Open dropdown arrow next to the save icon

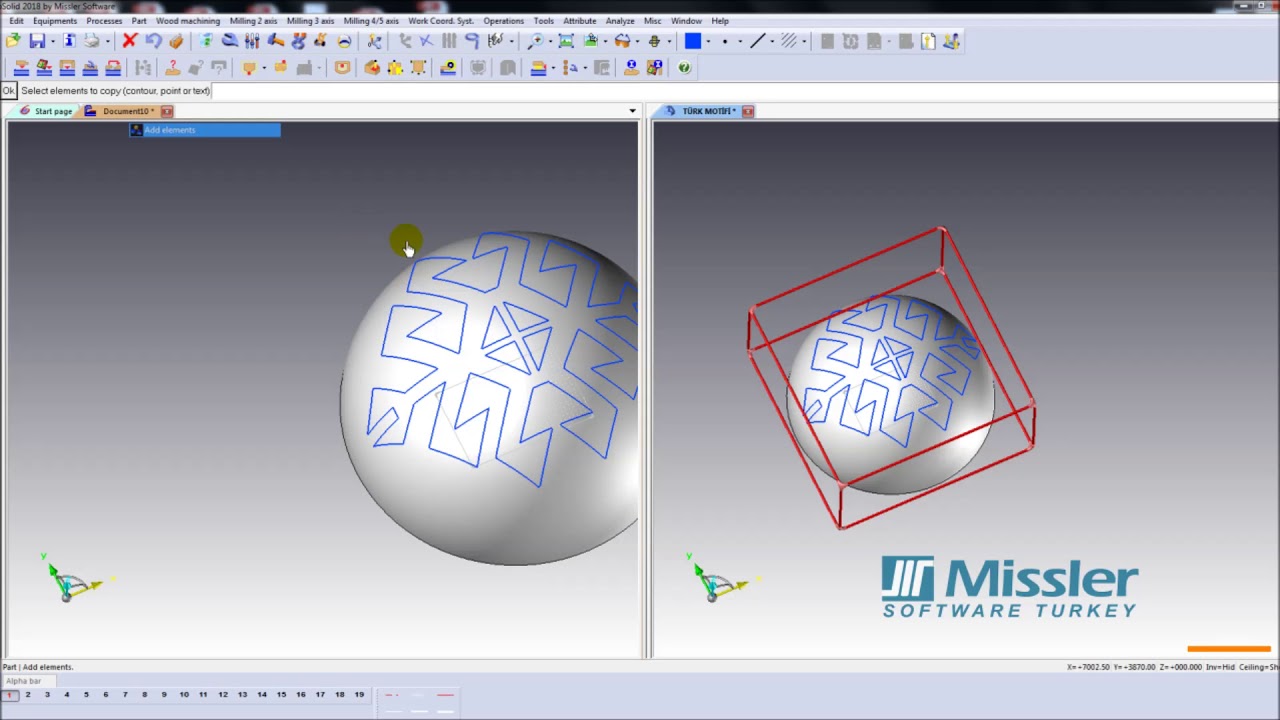coord(53,41)
